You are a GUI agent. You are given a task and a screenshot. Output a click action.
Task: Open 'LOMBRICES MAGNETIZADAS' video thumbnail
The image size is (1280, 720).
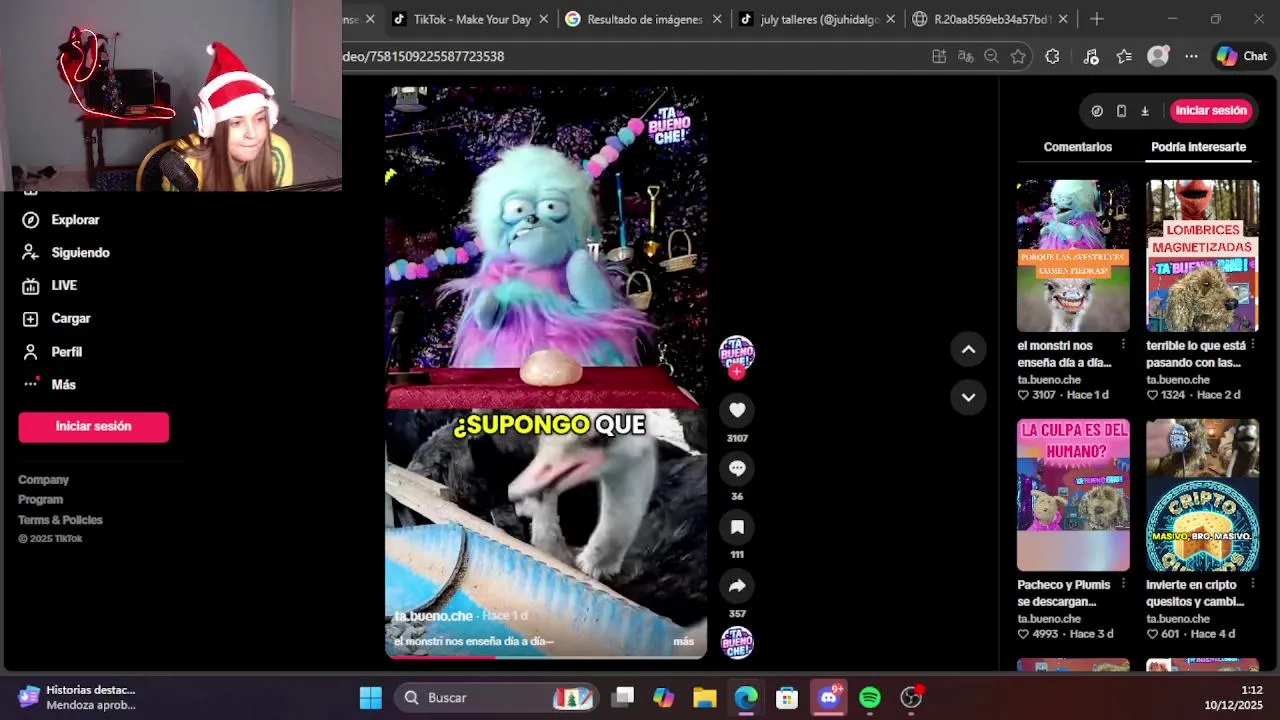click(x=1202, y=256)
